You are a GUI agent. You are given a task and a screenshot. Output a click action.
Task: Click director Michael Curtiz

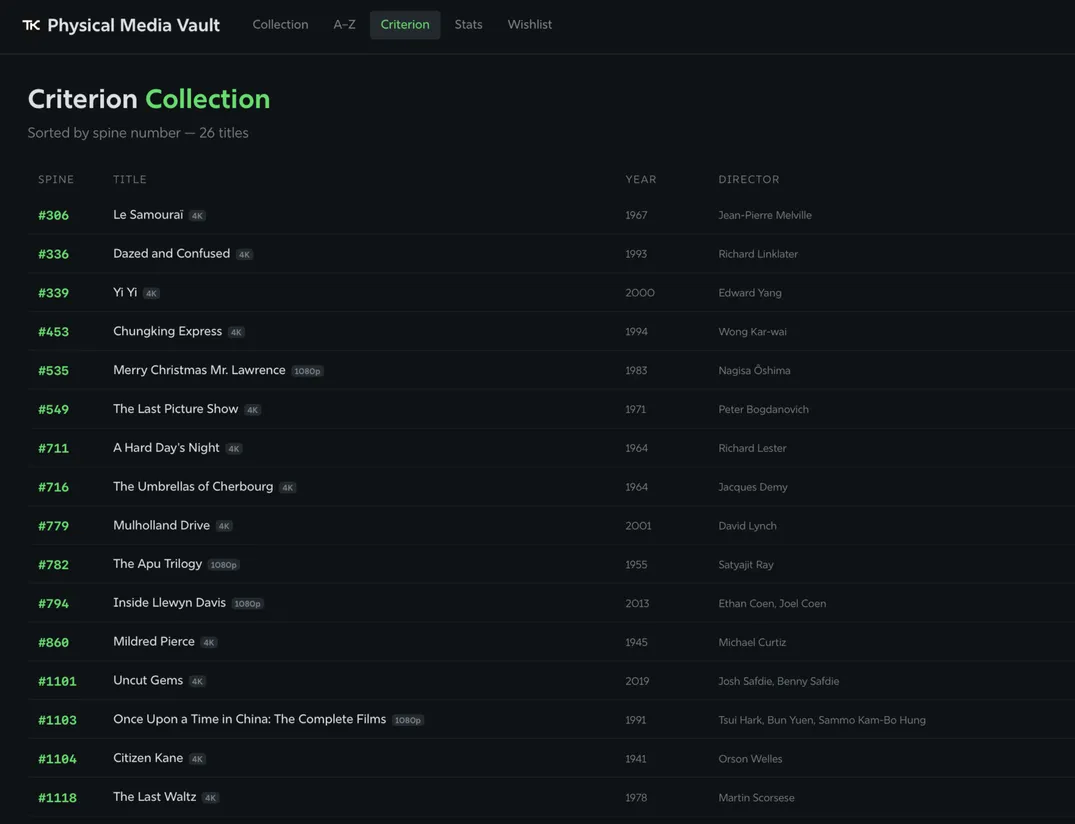tap(752, 642)
